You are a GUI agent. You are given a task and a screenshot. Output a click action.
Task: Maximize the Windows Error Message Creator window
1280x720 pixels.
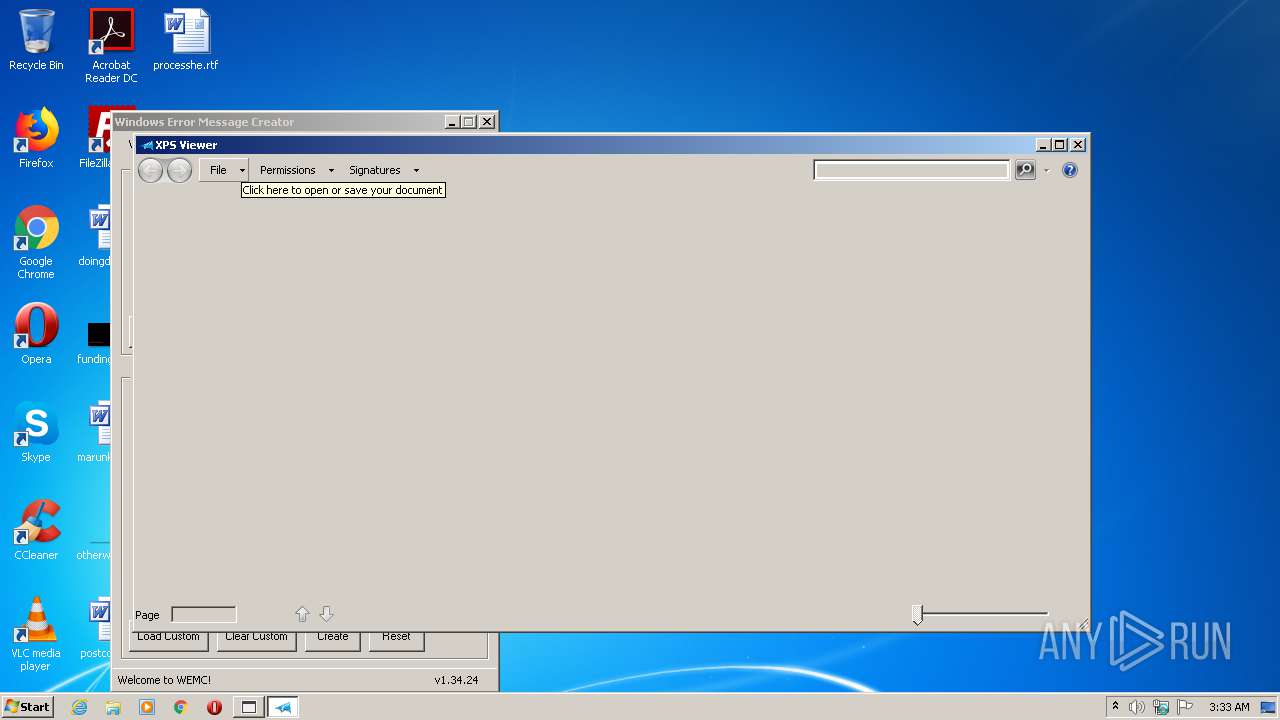468,122
